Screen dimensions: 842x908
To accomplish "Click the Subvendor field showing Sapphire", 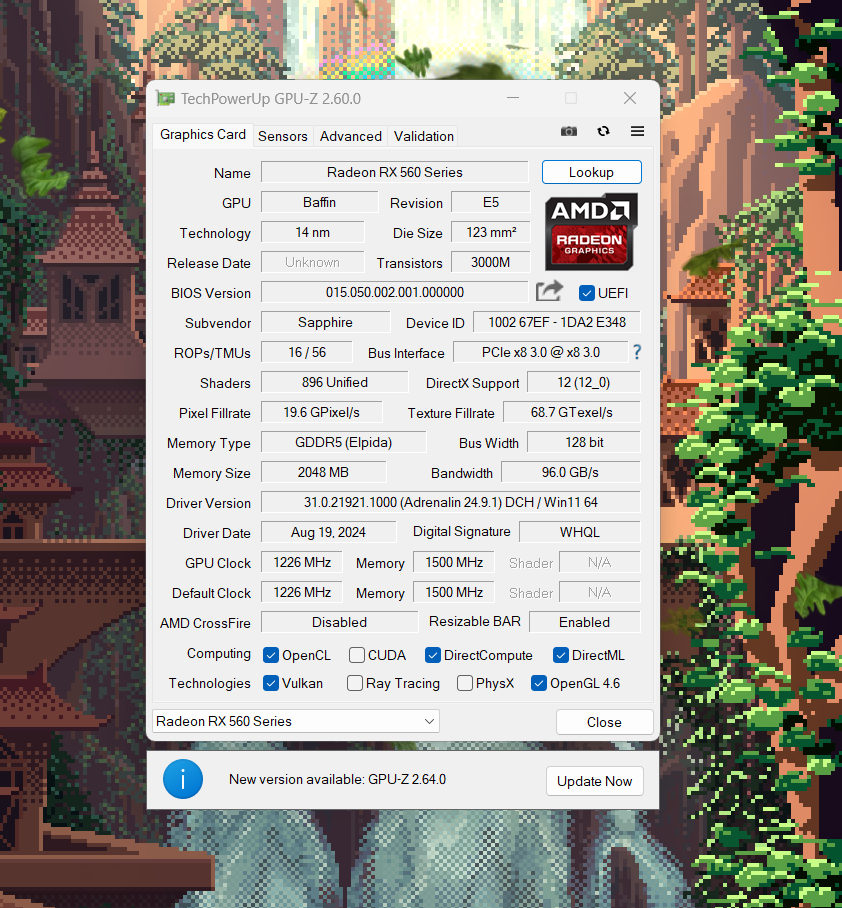I will click(x=325, y=322).
